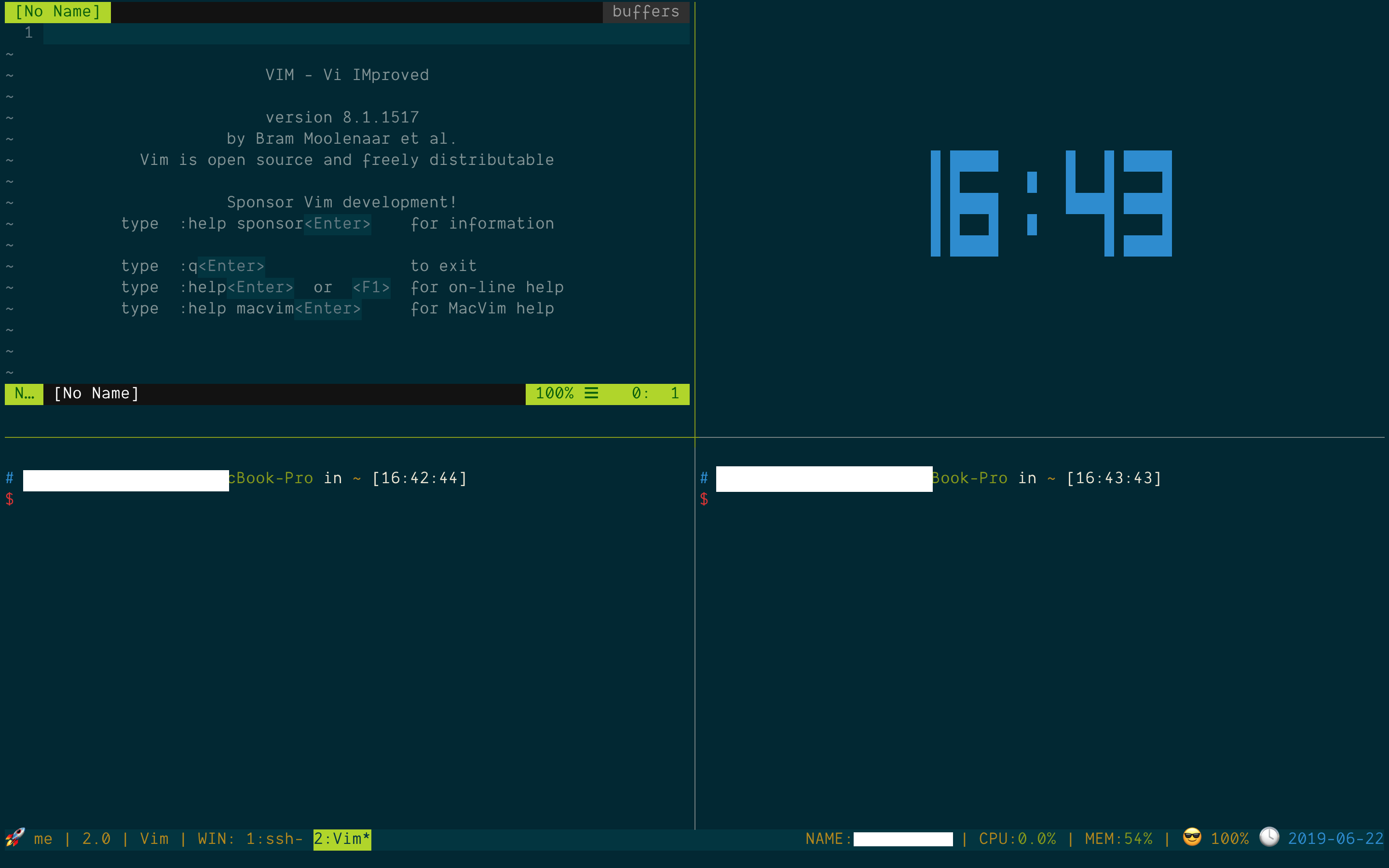The image size is (1389, 868).
Task: Click the 2019-06-22 date in status bar
Action: pos(1335,839)
